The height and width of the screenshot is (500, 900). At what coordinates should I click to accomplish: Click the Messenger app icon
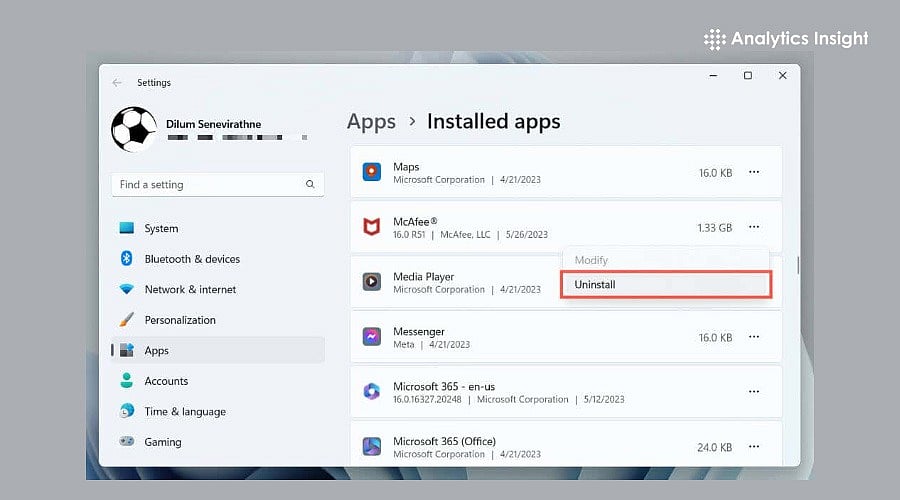372,337
